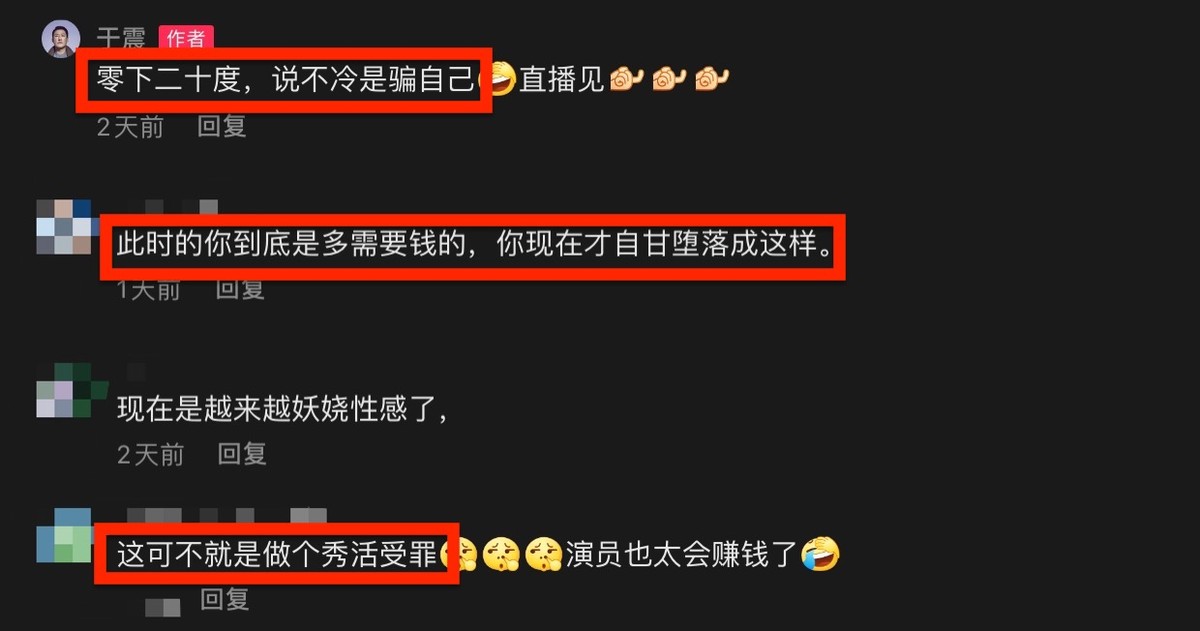Click 回复 beneath the 自甘堕落 comment
The image size is (1200, 631).
[x=241, y=290]
